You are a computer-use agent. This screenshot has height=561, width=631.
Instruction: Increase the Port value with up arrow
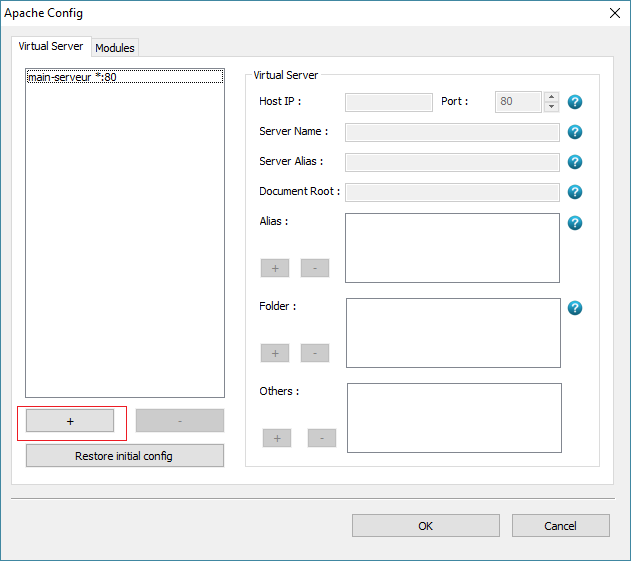click(551, 97)
